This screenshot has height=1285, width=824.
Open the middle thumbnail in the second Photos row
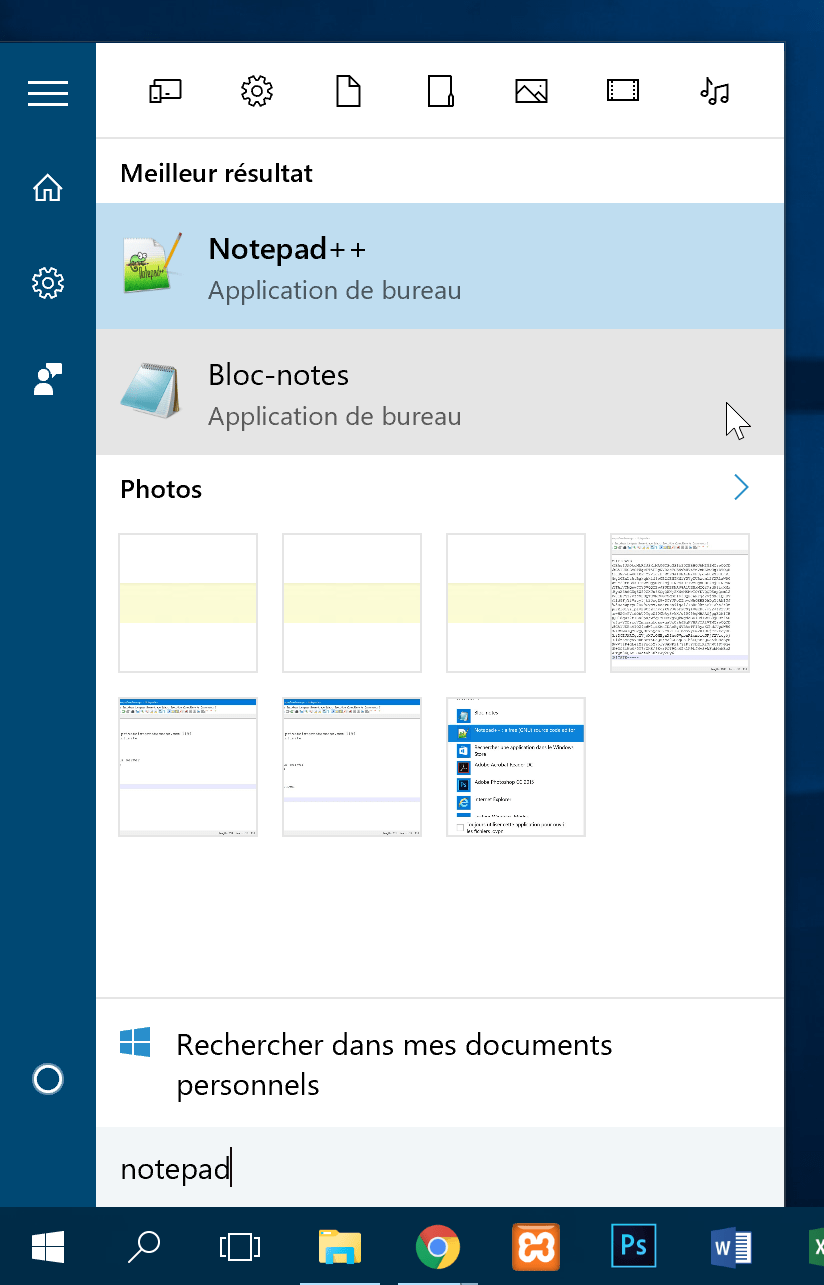352,767
